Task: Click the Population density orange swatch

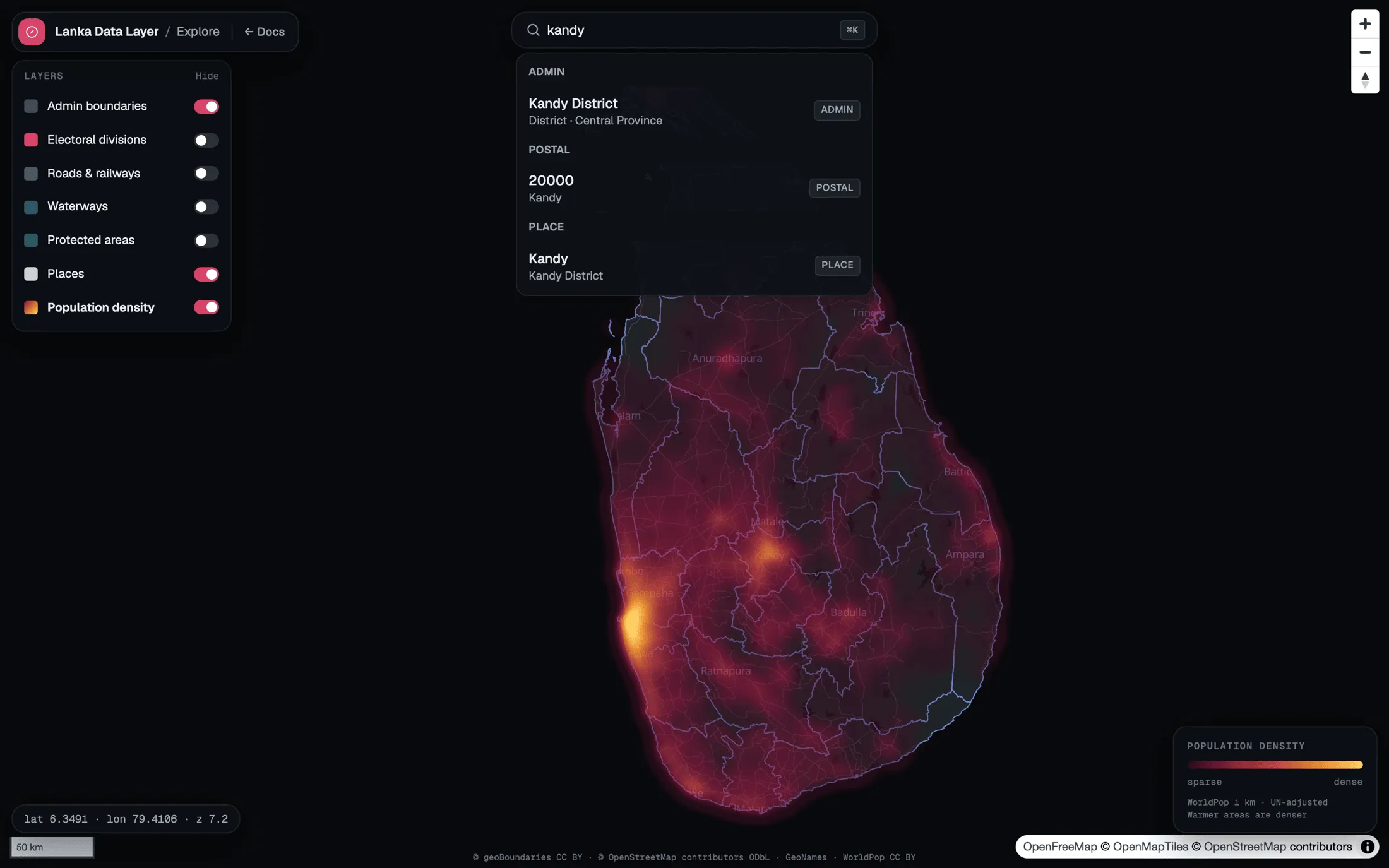Action: [31, 307]
